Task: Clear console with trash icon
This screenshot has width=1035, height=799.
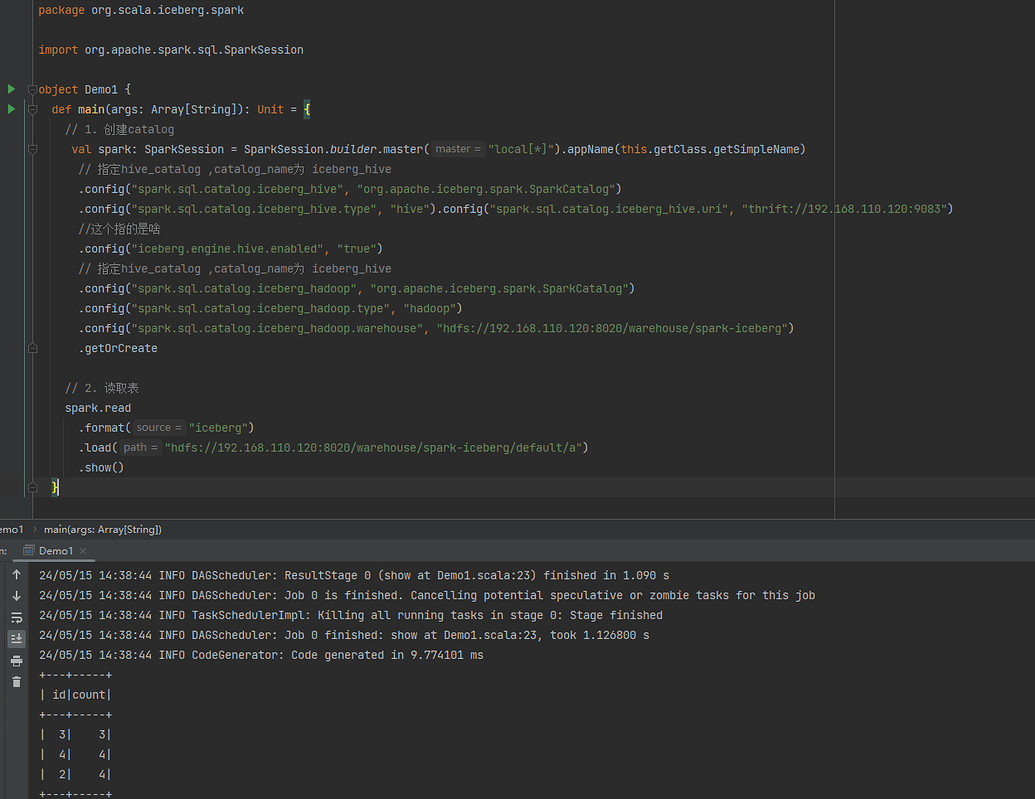Action: [x=16, y=682]
